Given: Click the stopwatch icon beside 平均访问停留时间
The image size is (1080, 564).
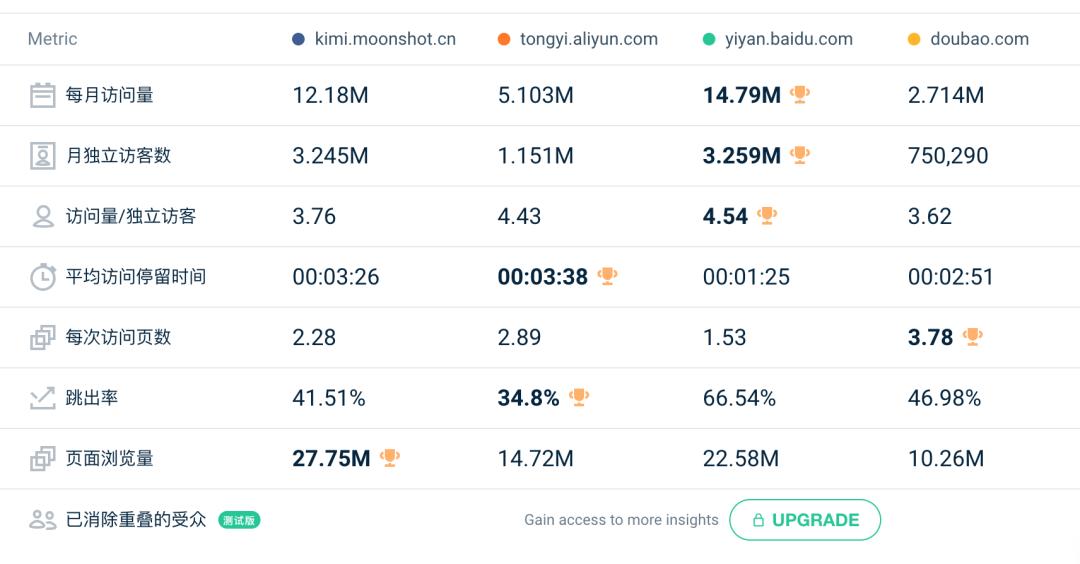Looking at the screenshot, I should point(42,277).
